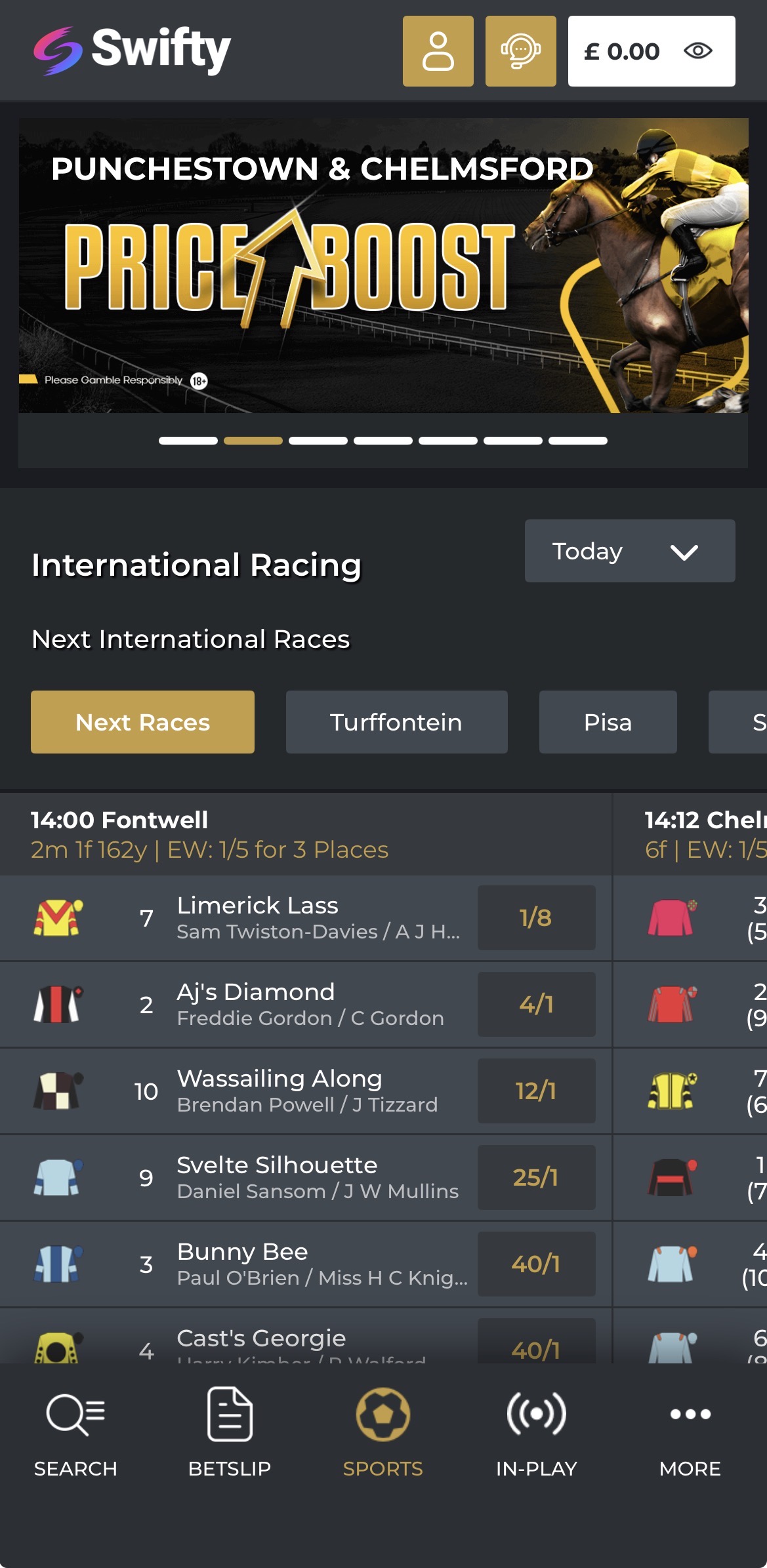Switch to the Pisa tab
This screenshot has width=767, height=1568.
click(x=608, y=722)
